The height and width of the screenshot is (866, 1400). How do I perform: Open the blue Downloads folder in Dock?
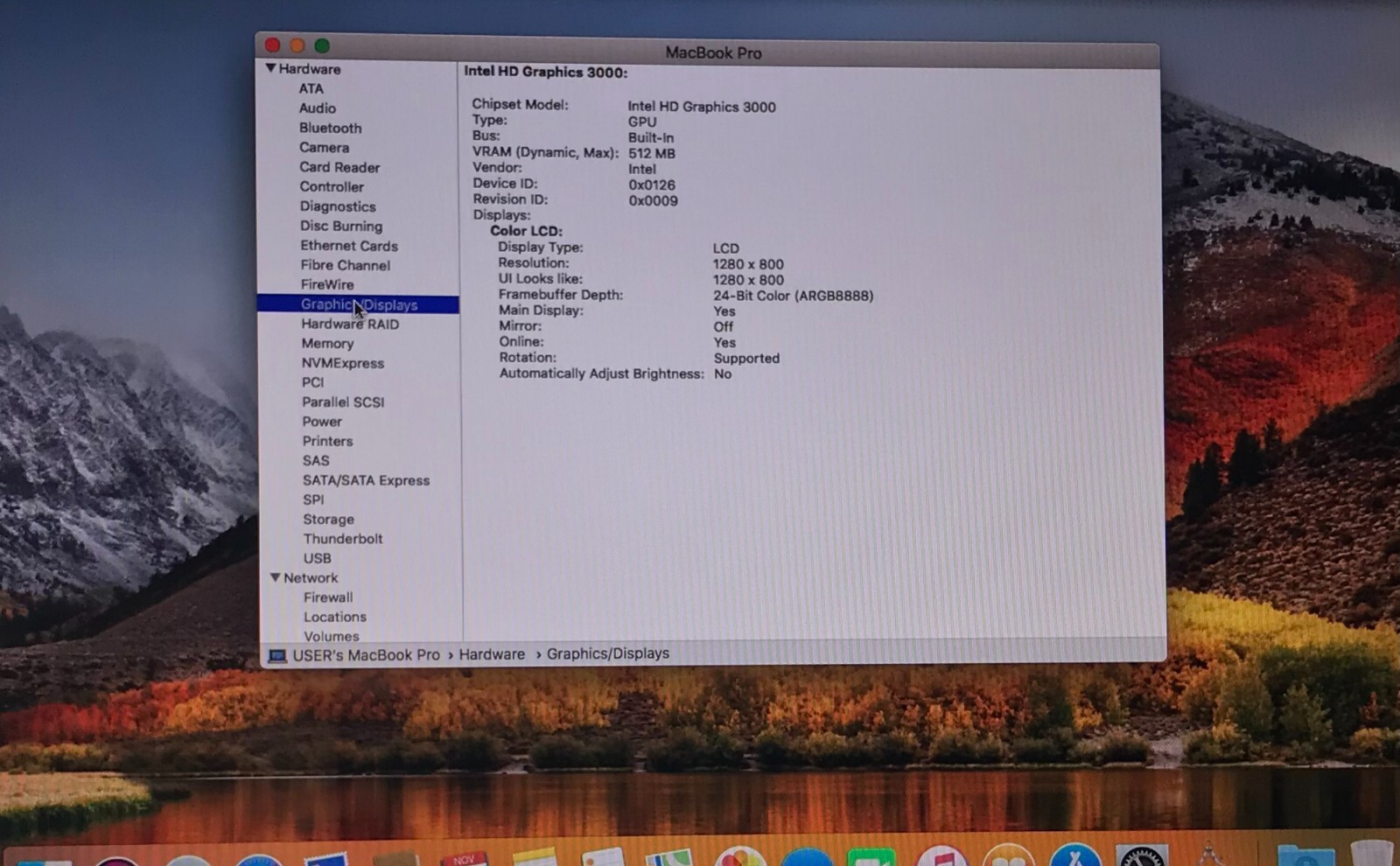(x=1305, y=855)
